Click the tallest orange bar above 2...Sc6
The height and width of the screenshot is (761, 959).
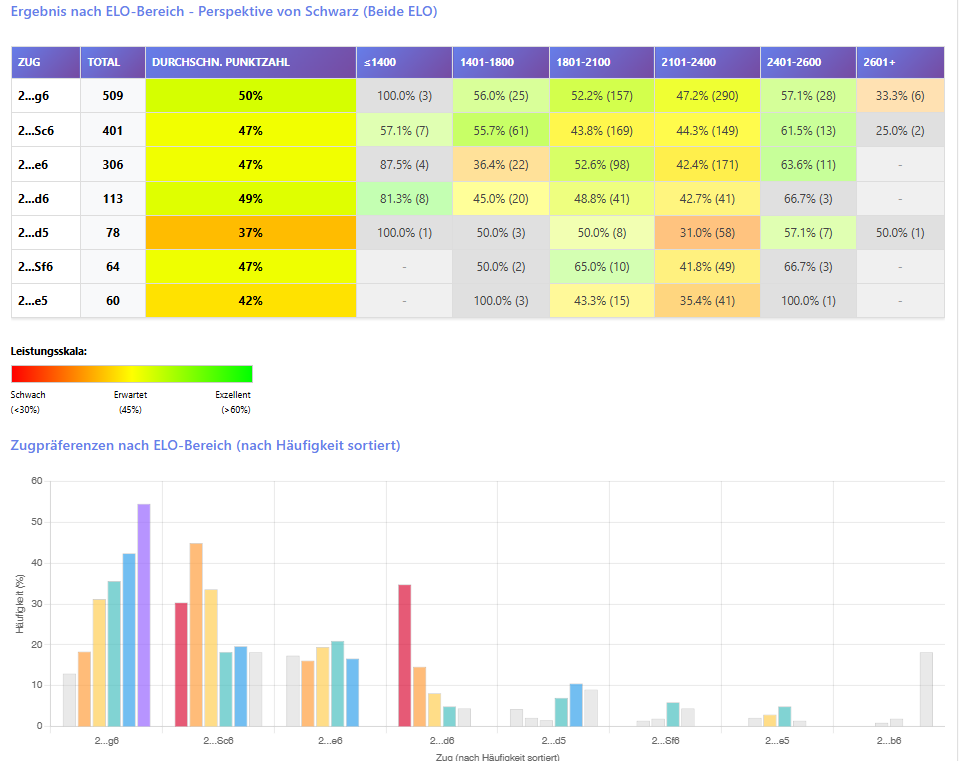coord(196,634)
